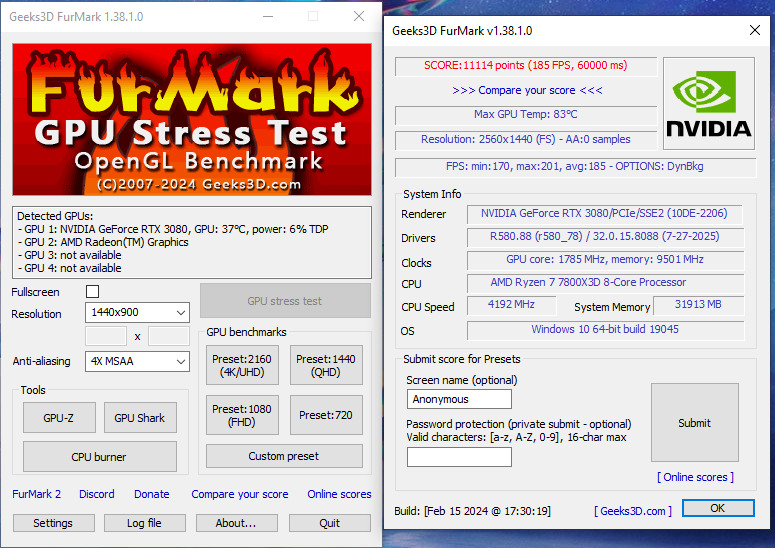Run the Preset:1080 (FHD) benchmark
Image resolution: width=776 pixels, height=549 pixels.
[x=242, y=415]
